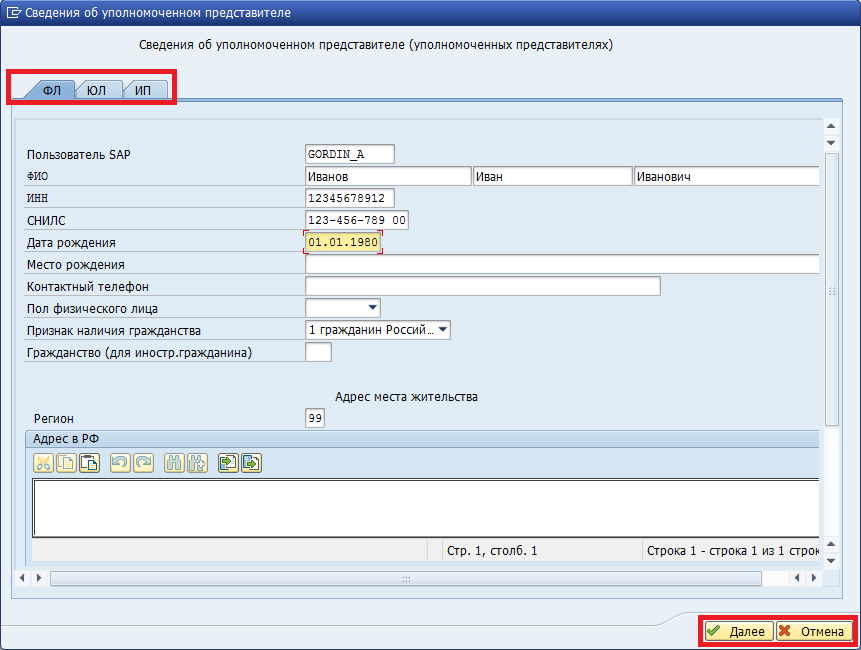This screenshot has height=650, width=861.
Task: Click the Find Next binoculars-plus icon
Action: coord(197,462)
